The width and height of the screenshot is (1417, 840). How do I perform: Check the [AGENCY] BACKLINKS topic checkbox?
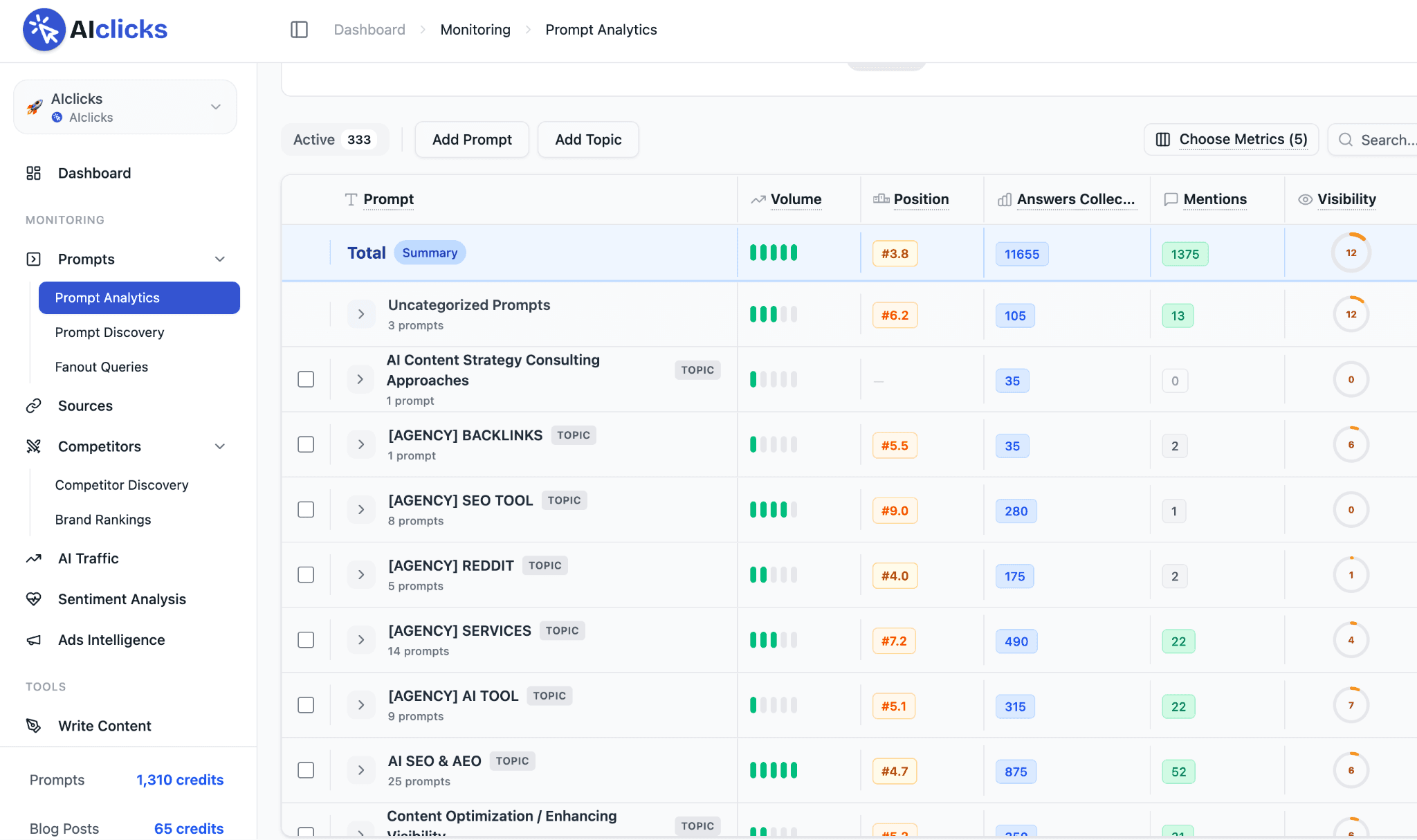[306, 444]
